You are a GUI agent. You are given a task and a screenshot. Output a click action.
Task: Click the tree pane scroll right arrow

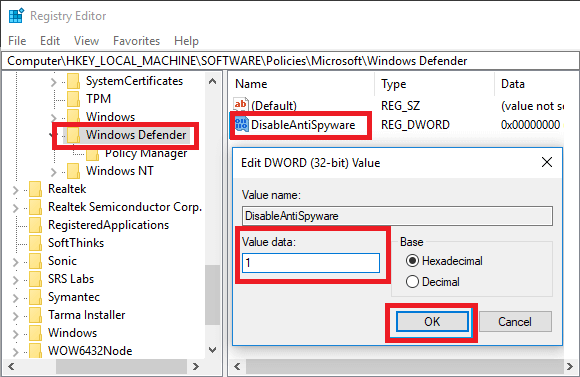pos(196,367)
